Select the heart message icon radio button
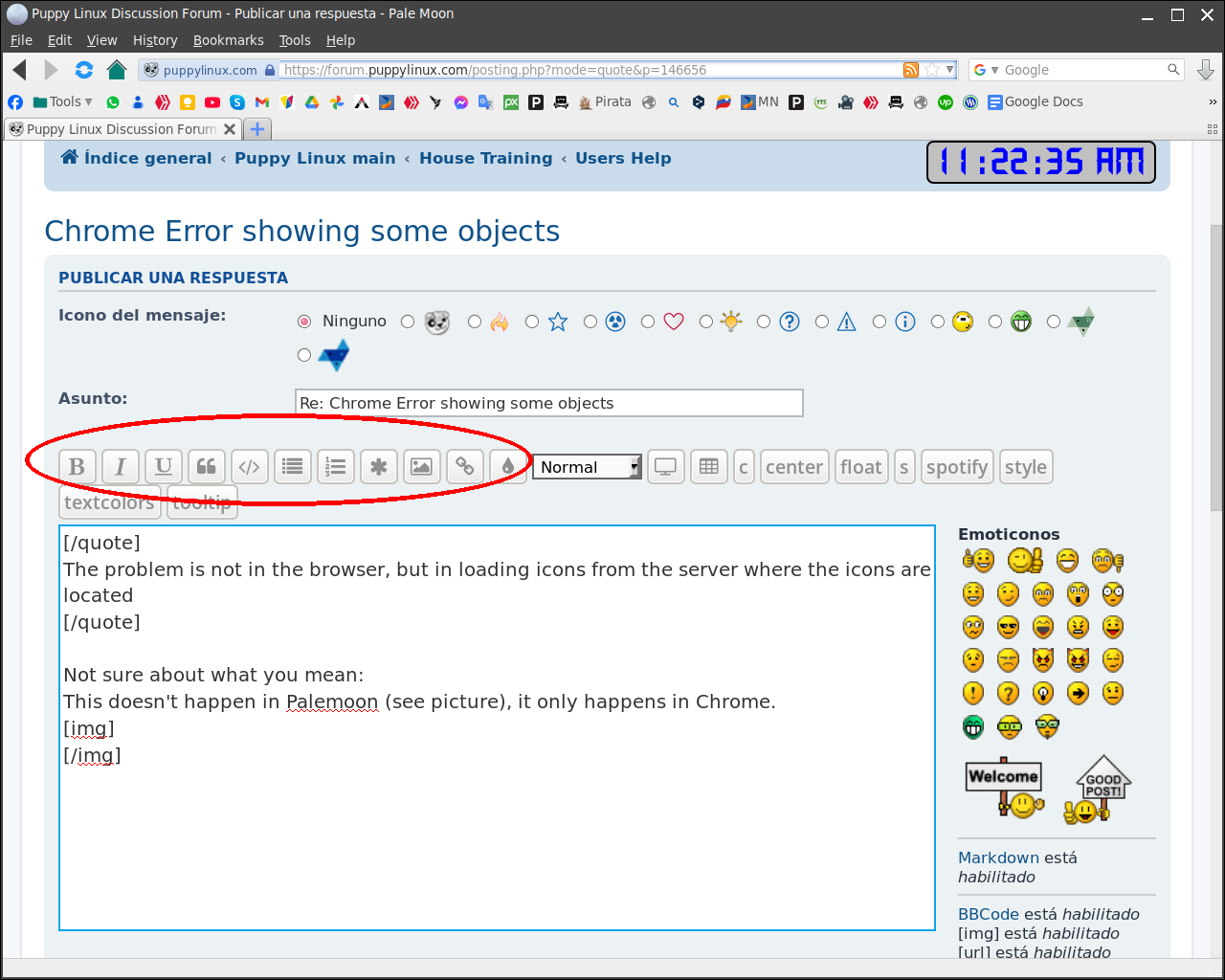This screenshot has width=1225, height=980. pyautogui.click(x=648, y=323)
